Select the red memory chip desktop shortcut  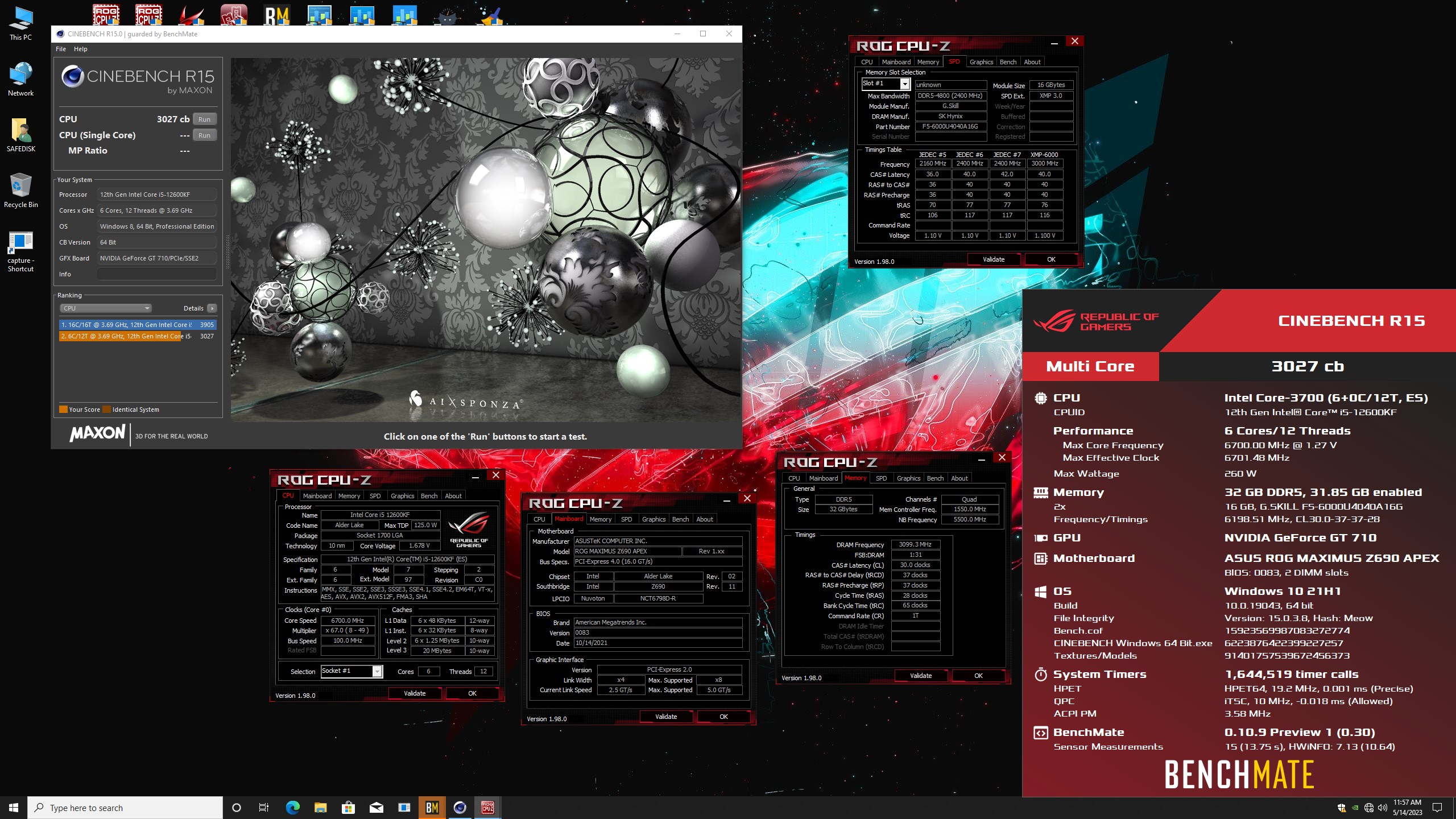[x=234, y=15]
